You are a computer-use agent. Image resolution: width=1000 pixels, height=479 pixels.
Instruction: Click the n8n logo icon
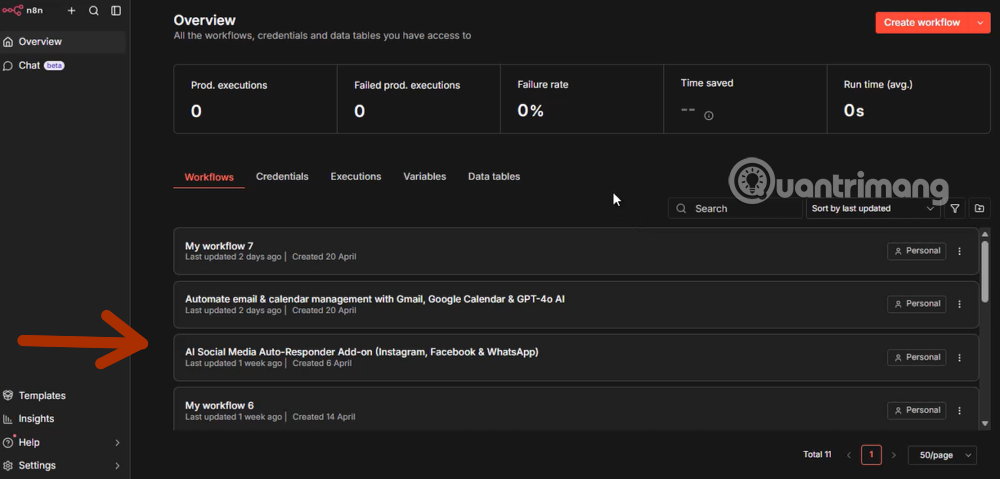[12, 11]
